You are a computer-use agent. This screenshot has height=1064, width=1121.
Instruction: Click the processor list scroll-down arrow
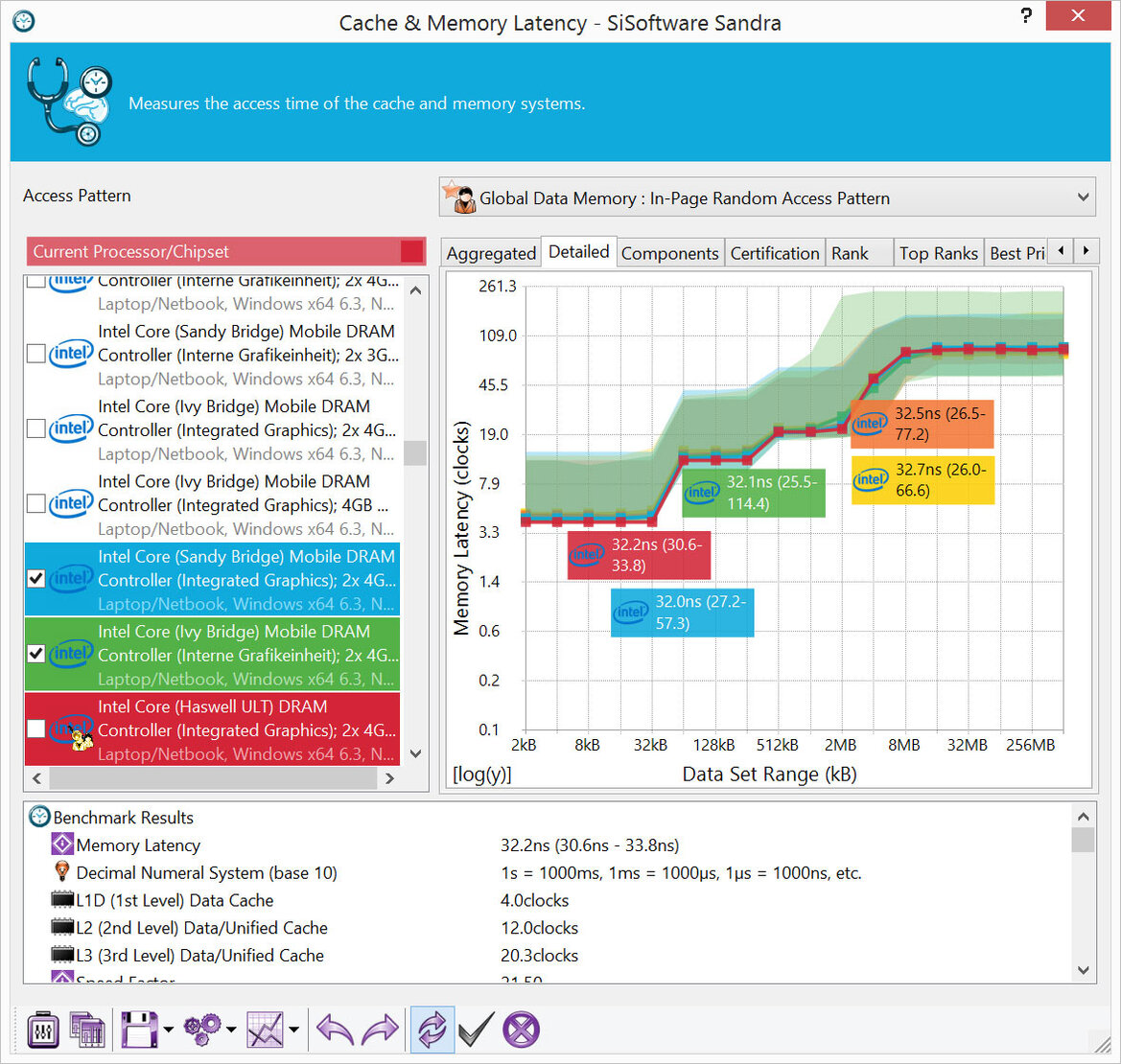tap(415, 753)
